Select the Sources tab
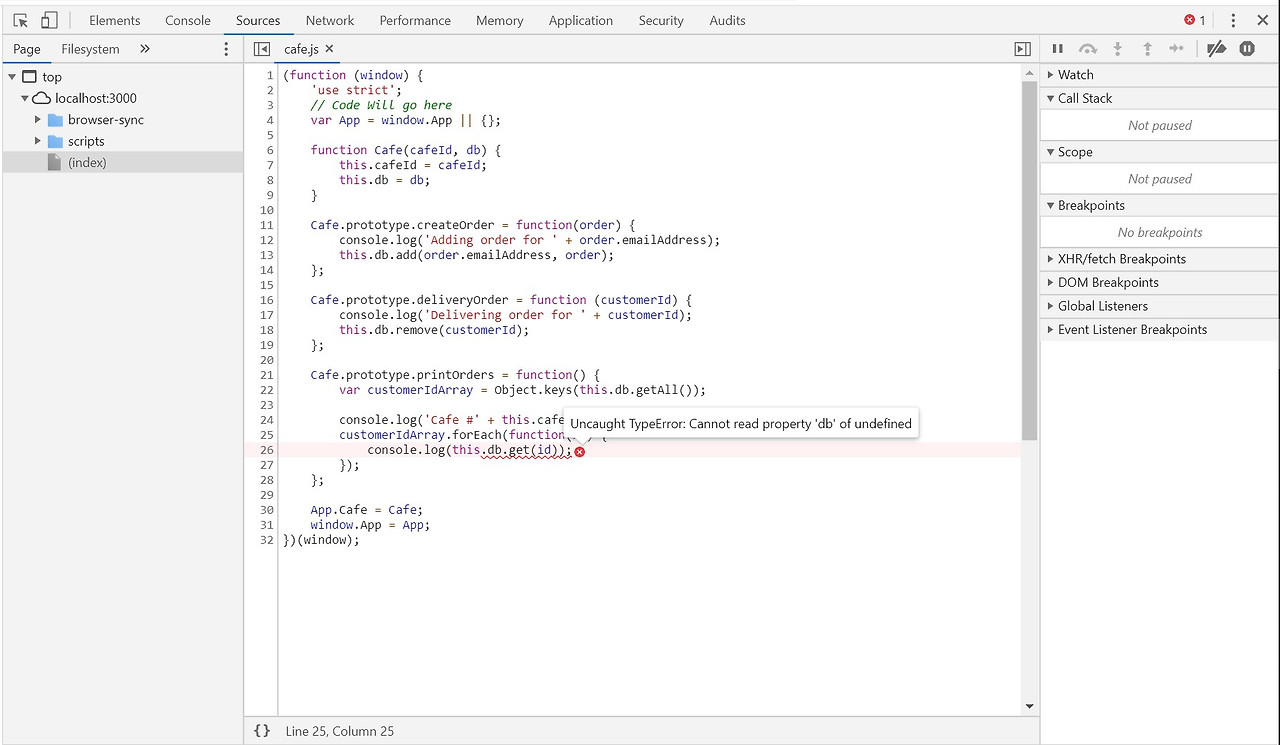 click(x=258, y=20)
